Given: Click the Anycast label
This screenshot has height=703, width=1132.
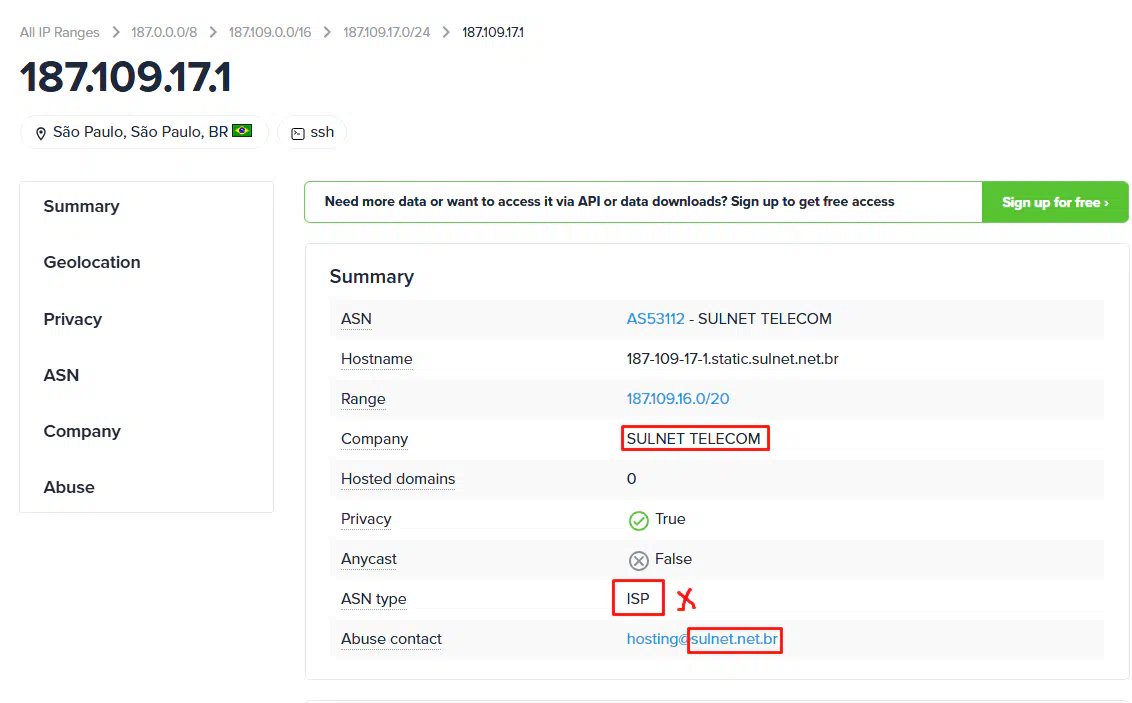Looking at the screenshot, I should click(x=369, y=559).
